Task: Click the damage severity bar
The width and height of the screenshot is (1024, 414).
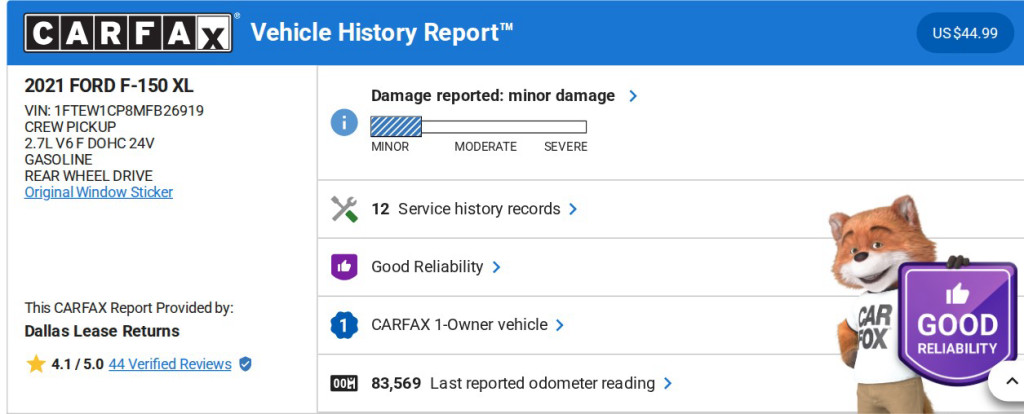Action: click(x=478, y=127)
